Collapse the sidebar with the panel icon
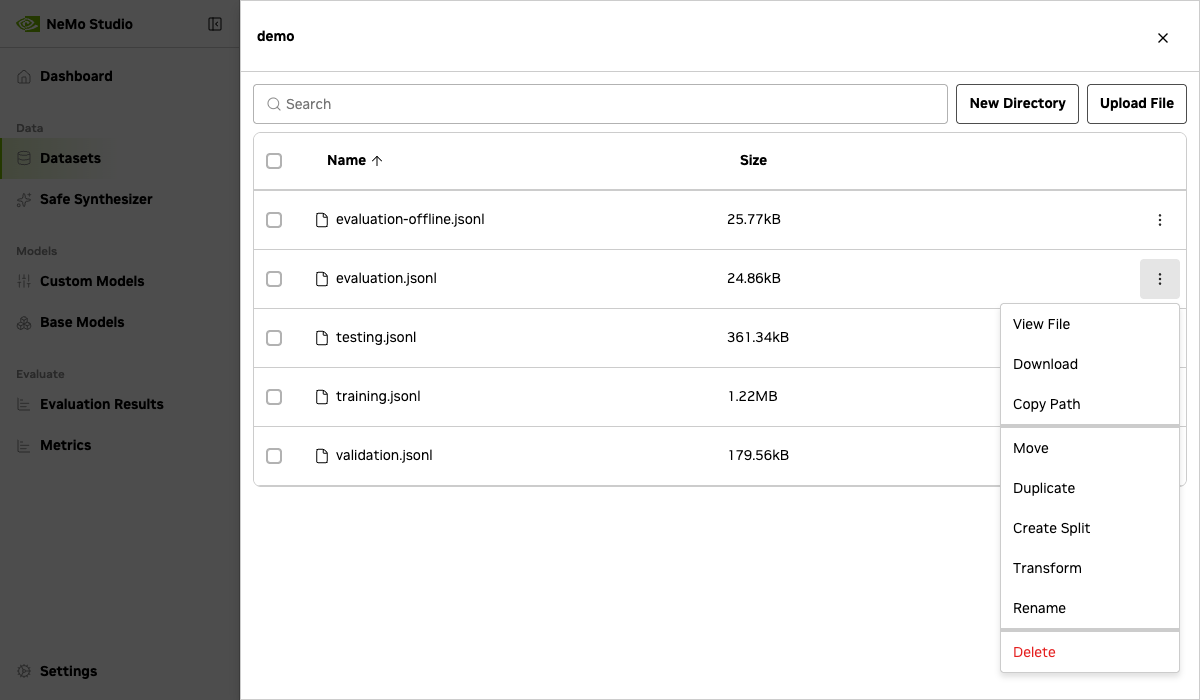The width and height of the screenshot is (1200, 700). [x=215, y=23]
